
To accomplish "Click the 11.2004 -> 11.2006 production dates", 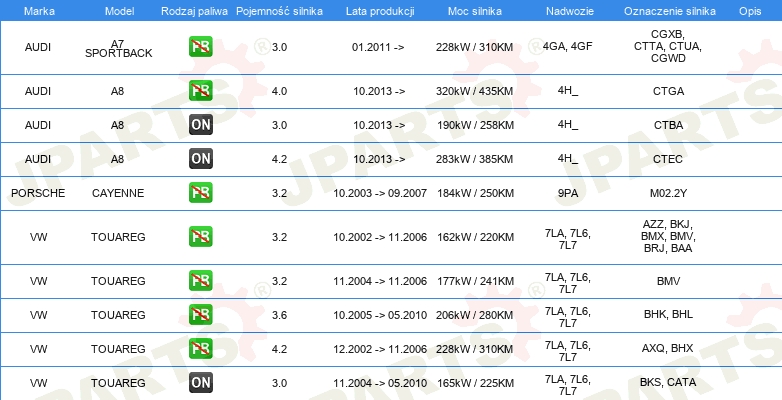I will 380,281.
